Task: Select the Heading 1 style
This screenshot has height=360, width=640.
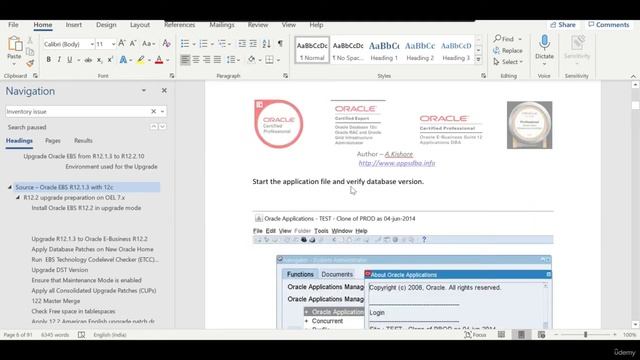Action: (x=384, y=51)
